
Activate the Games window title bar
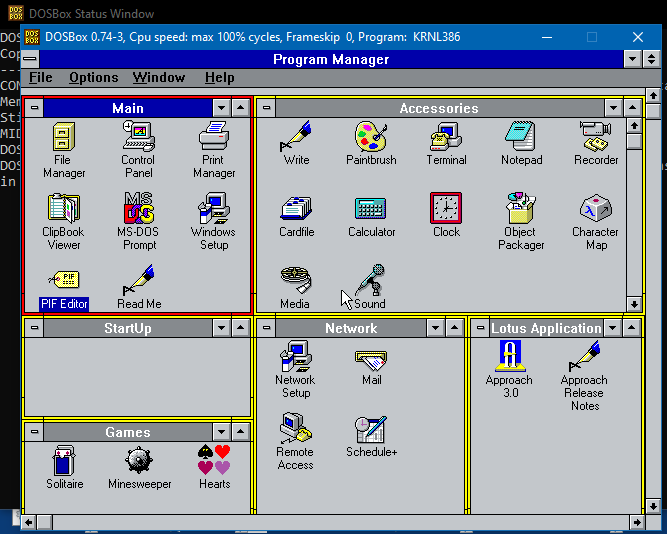128,432
